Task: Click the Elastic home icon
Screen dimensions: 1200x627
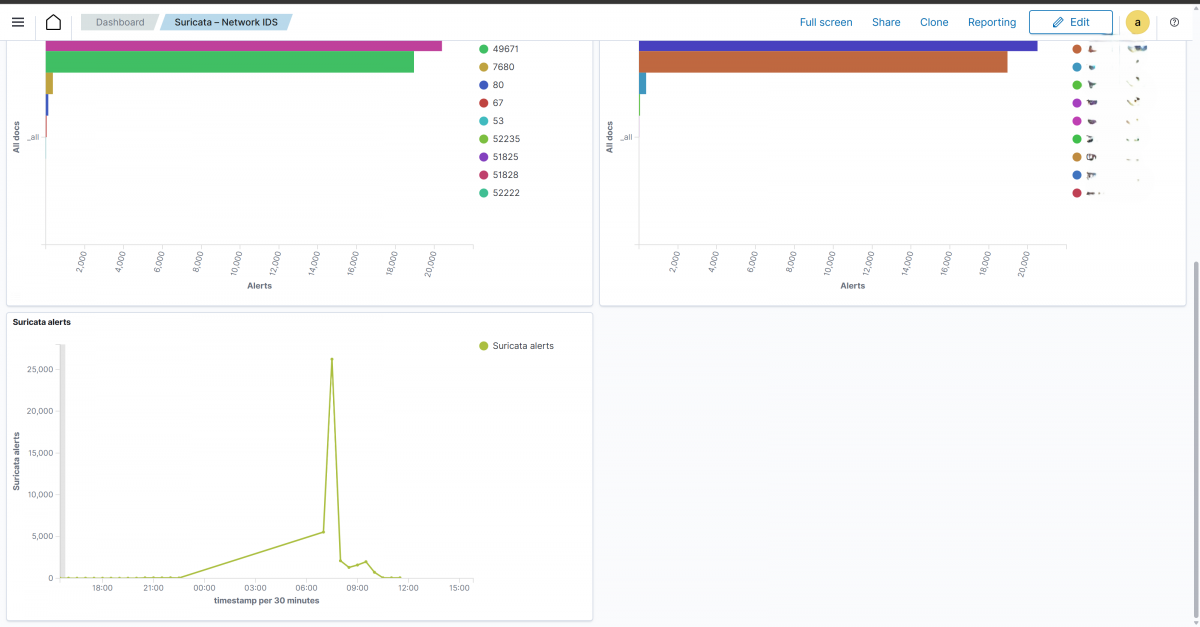Action: coord(54,22)
